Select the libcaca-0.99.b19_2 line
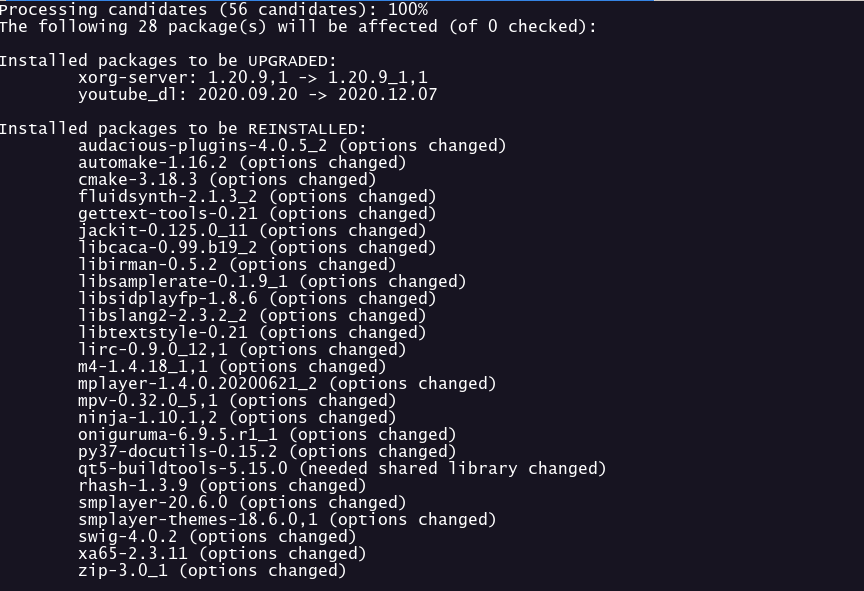This screenshot has height=591, width=864. point(257,247)
